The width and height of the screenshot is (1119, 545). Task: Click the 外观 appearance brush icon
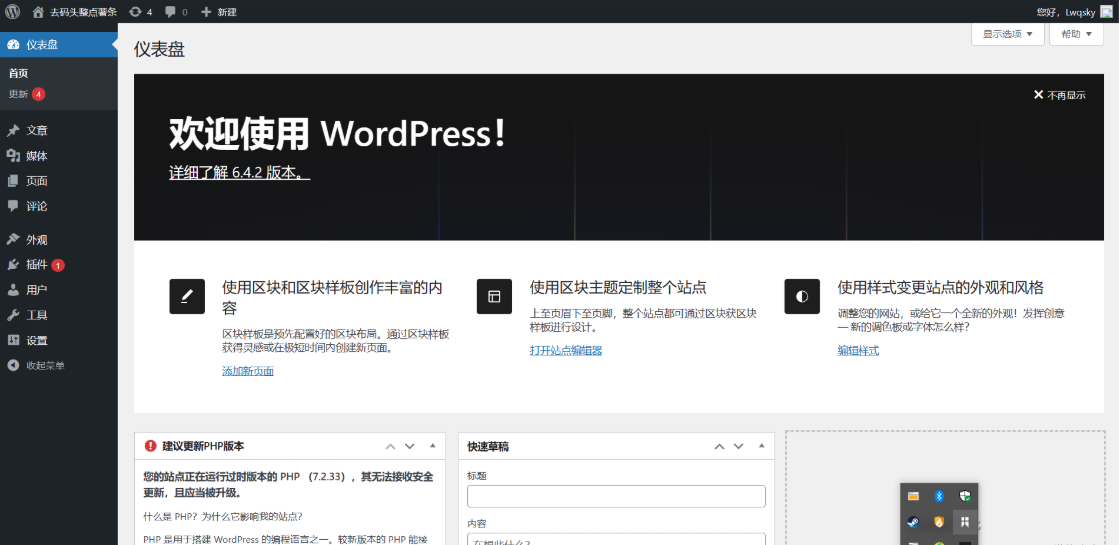(13, 240)
